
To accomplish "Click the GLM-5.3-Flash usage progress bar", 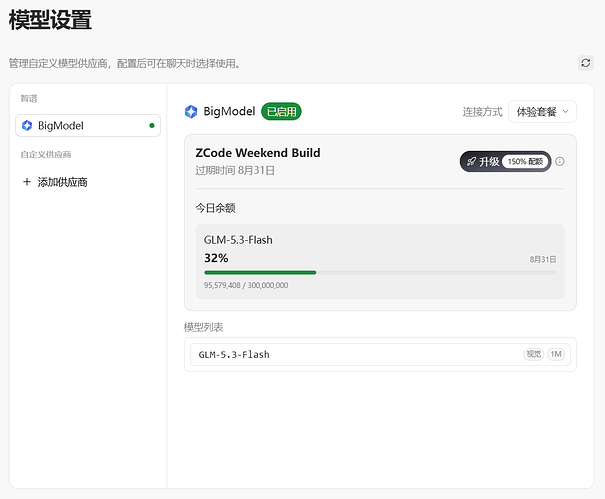I will pos(380,272).
